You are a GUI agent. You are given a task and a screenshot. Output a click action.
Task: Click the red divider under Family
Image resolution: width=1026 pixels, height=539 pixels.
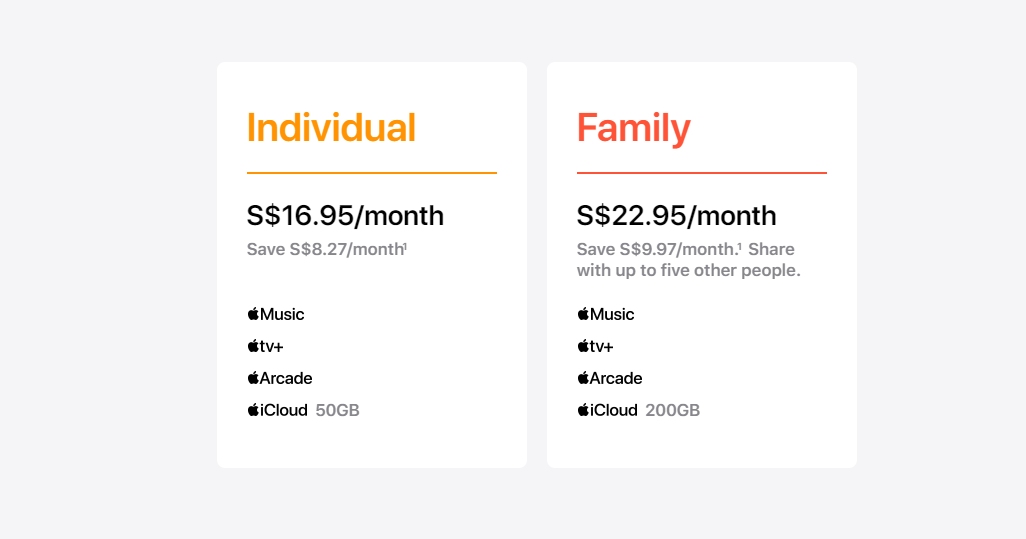tap(702, 173)
